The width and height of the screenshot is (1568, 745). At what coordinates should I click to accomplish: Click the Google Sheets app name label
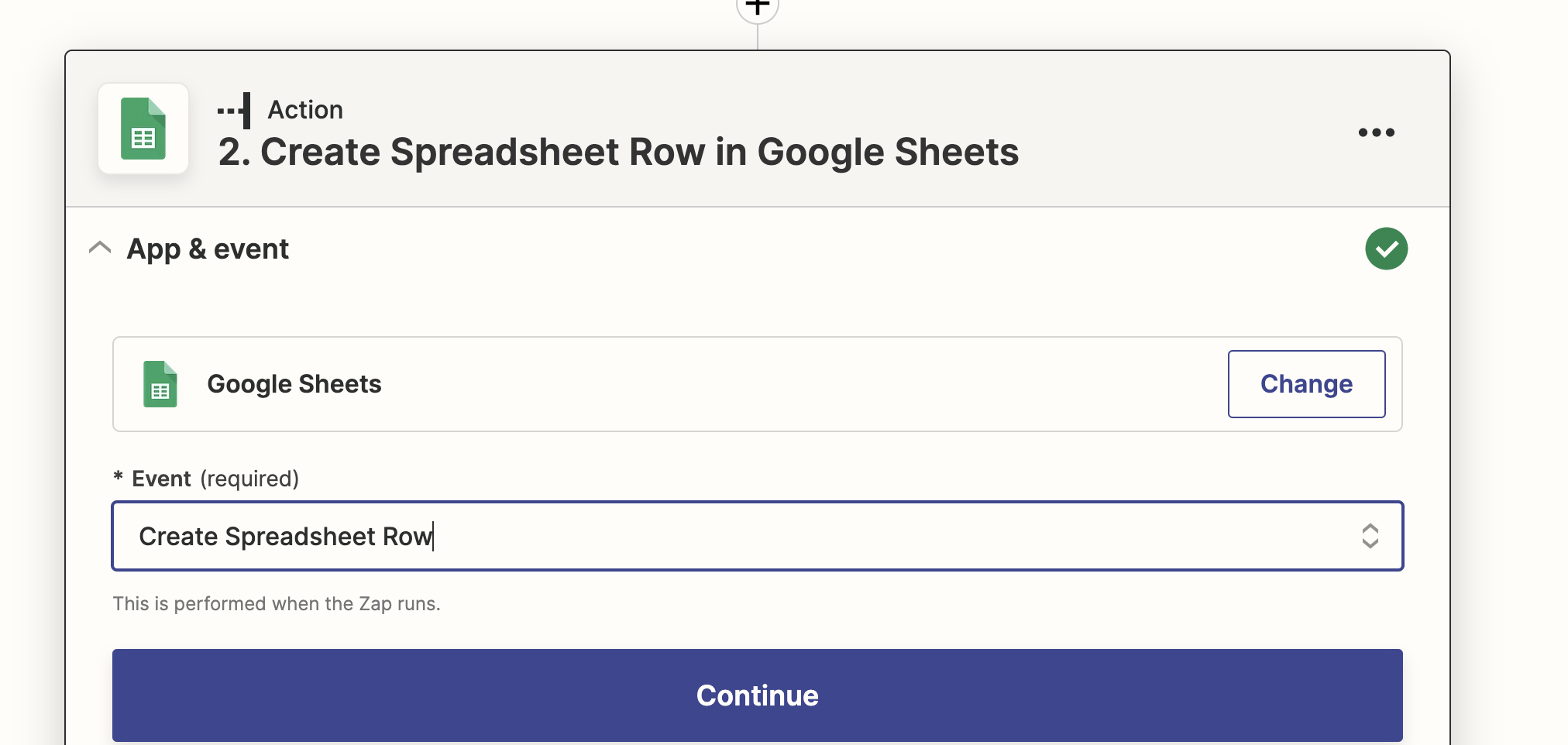(294, 384)
